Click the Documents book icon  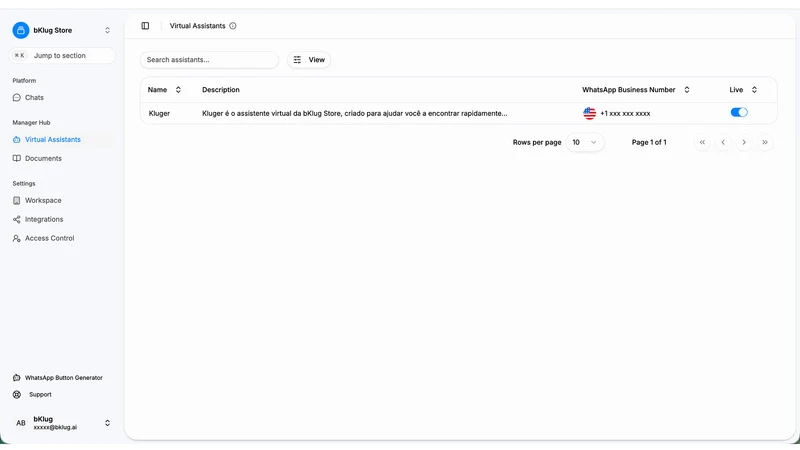coord(17,158)
